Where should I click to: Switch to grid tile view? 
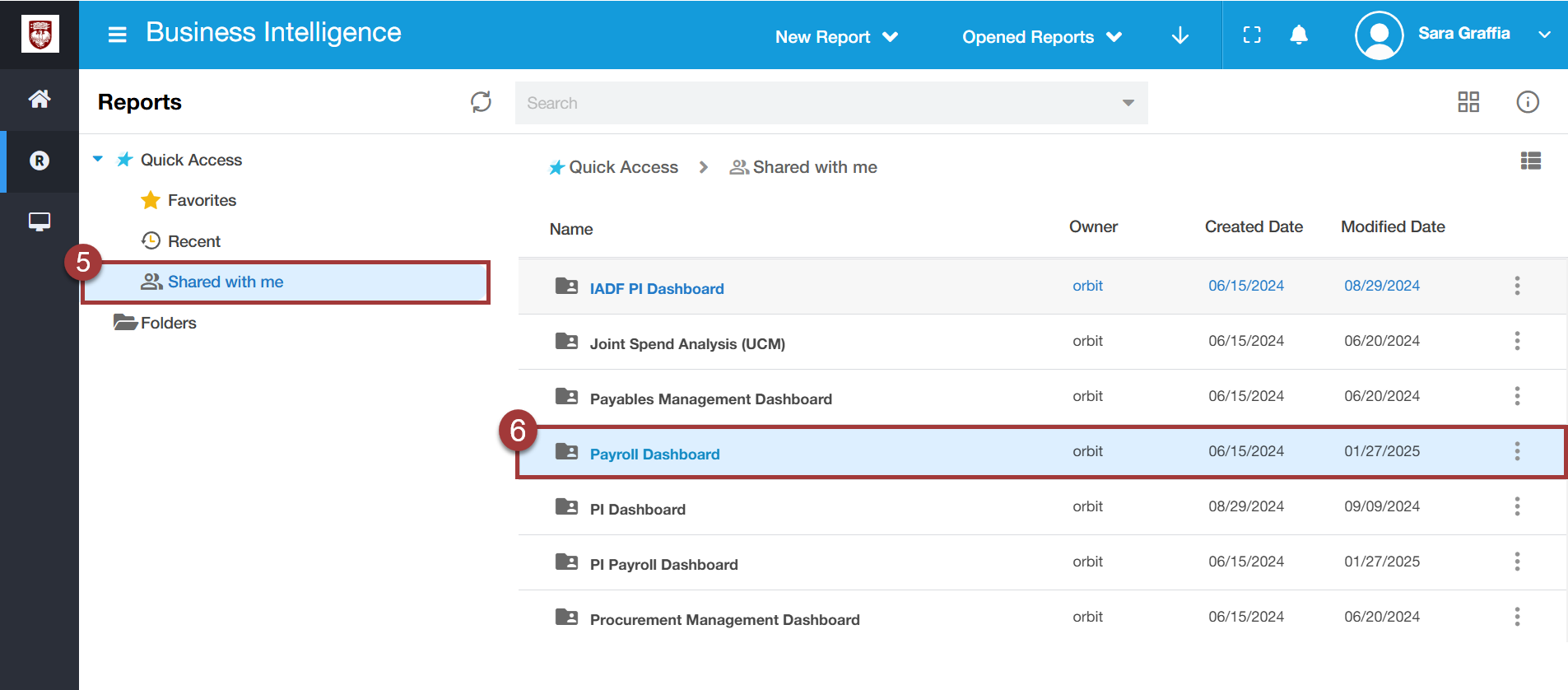tap(1468, 102)
